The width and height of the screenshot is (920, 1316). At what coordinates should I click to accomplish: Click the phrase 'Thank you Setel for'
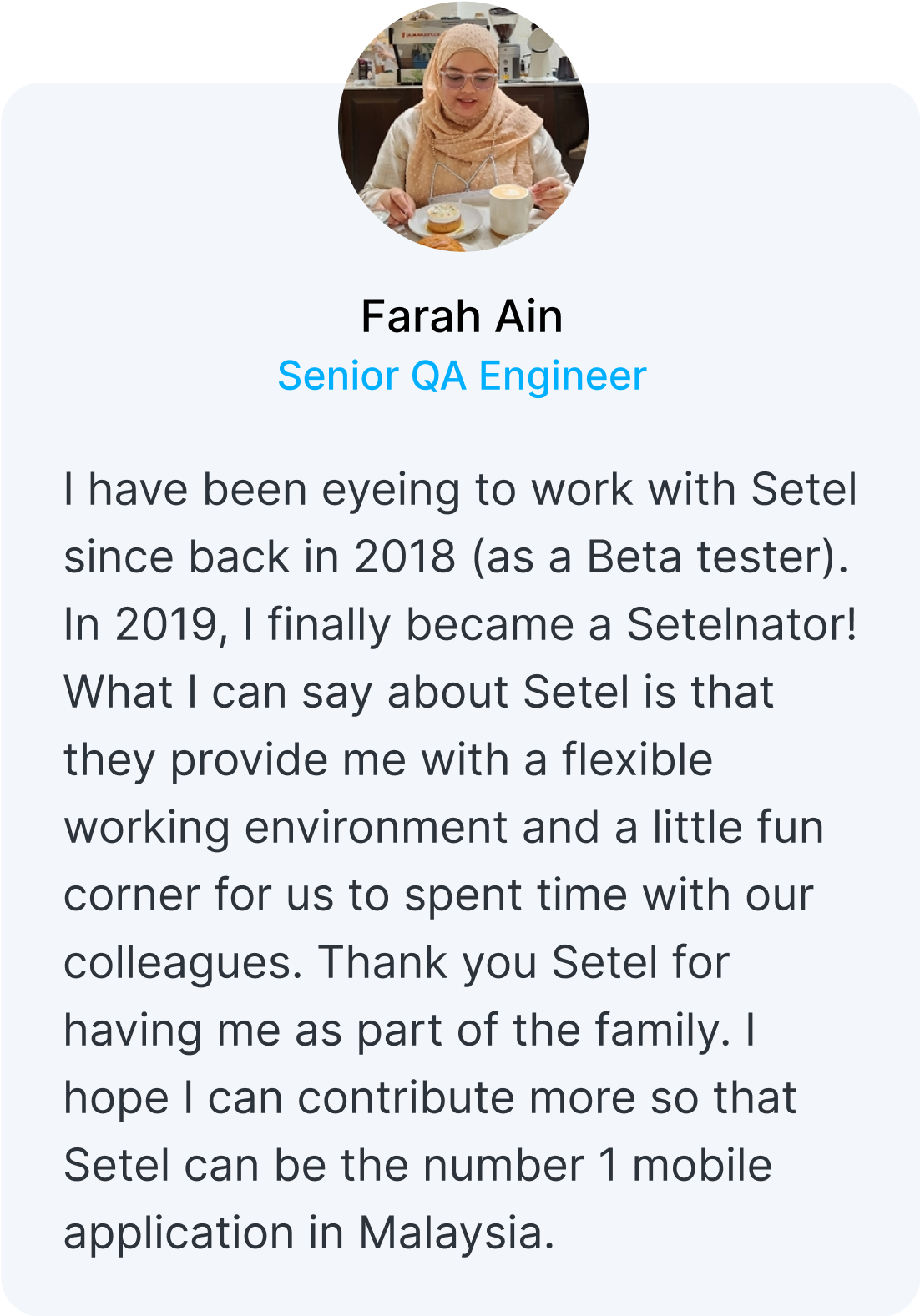coord(523,962)
